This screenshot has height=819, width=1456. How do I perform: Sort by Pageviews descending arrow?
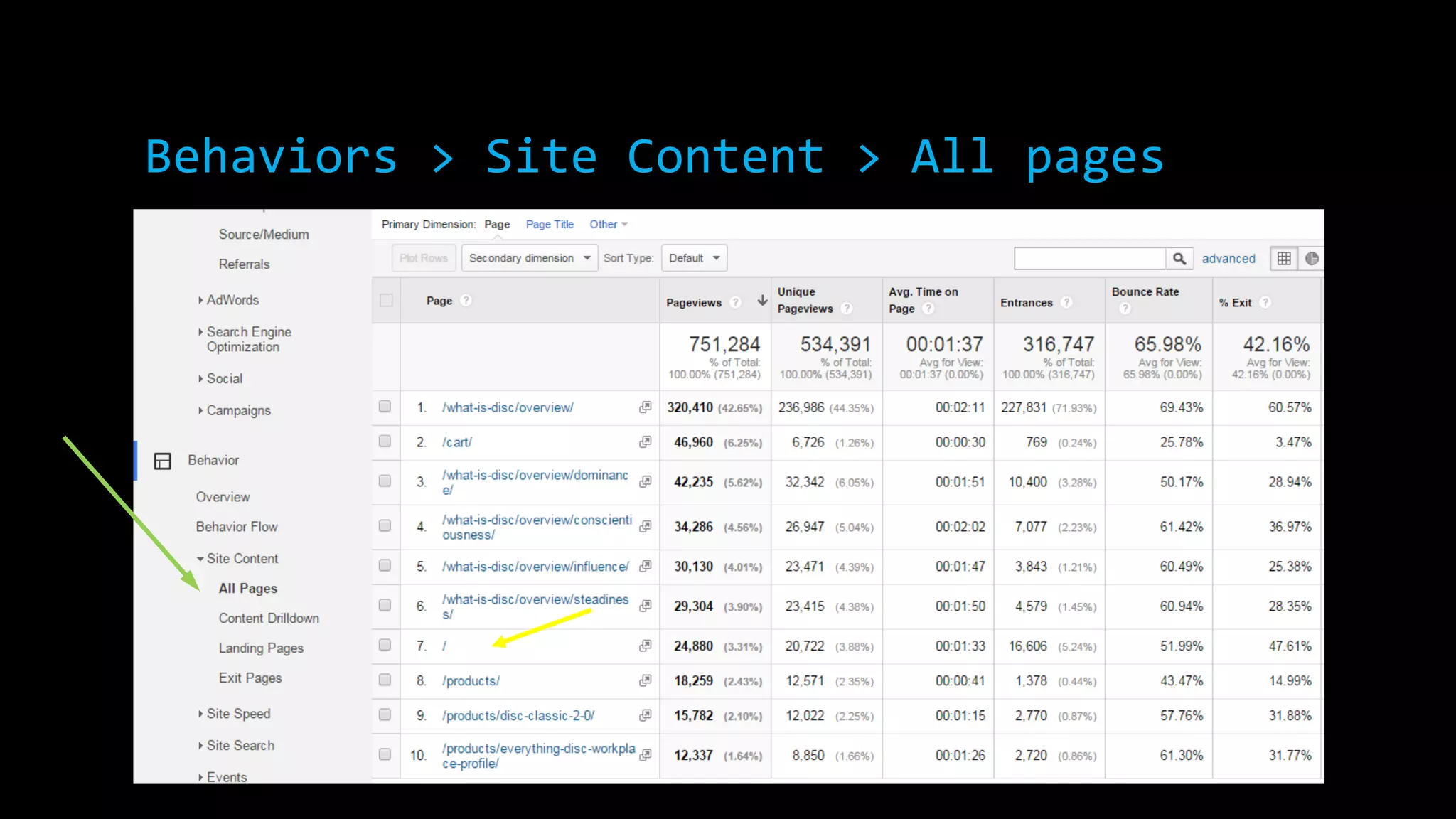[x=762, y=301]
